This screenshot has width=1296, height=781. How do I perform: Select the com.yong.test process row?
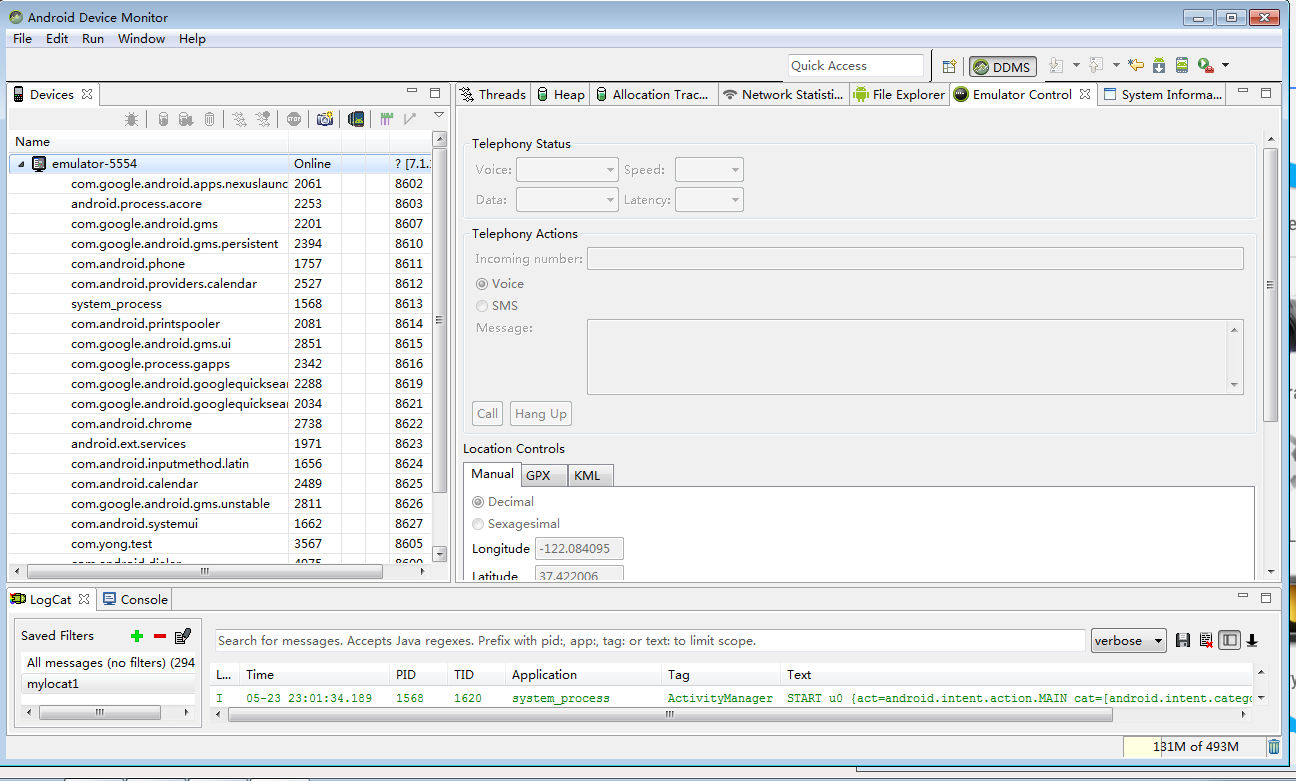point(221,544)
